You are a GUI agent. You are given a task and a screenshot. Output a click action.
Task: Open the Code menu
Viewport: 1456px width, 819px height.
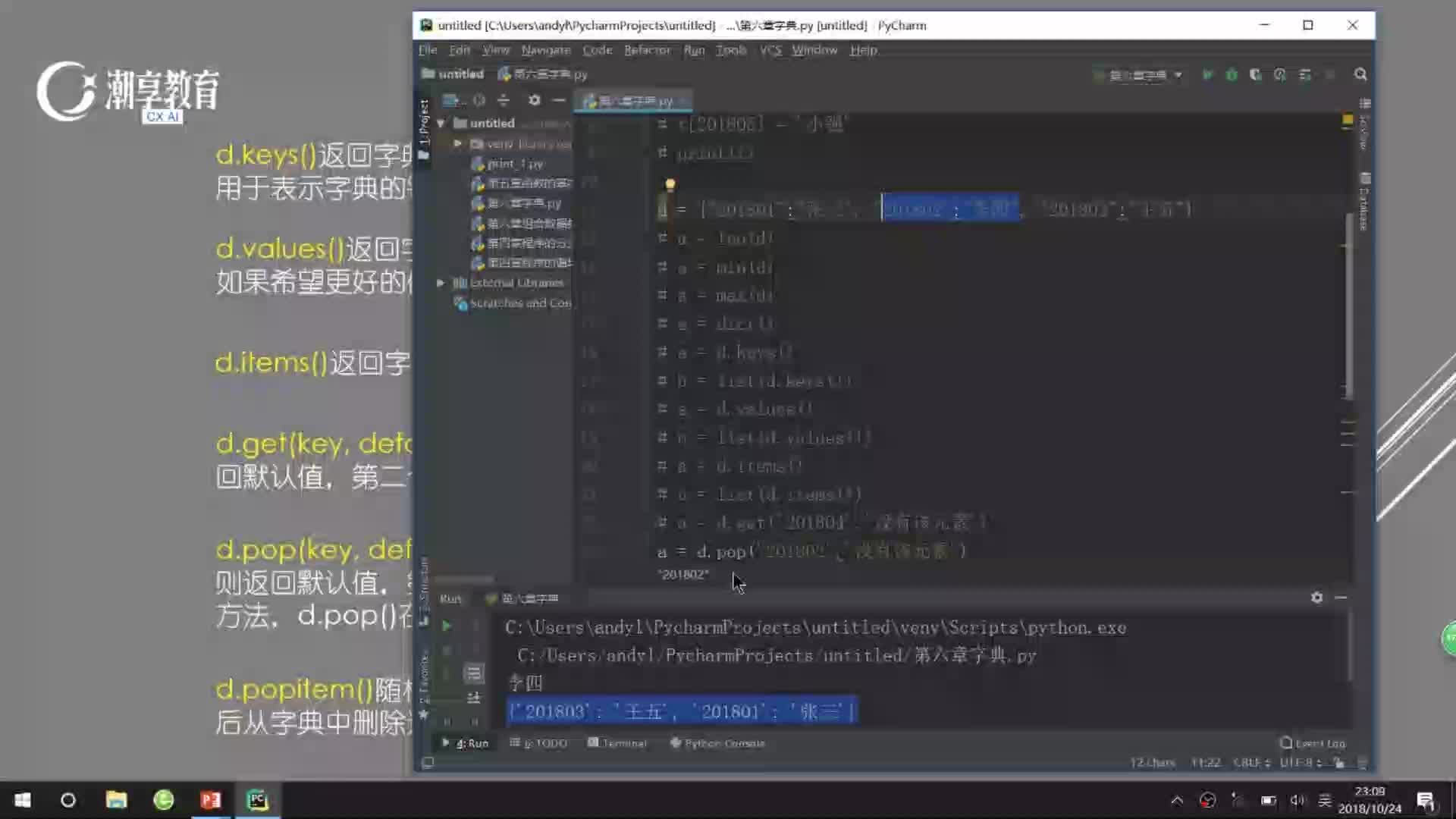[598, 50]
